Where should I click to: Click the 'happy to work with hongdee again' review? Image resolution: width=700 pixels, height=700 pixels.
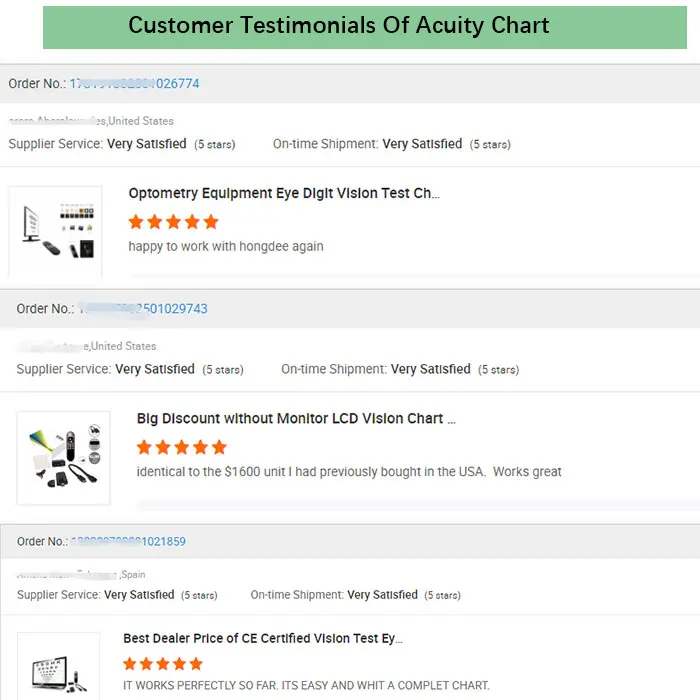pyautogui.click(x=226, y=246)
